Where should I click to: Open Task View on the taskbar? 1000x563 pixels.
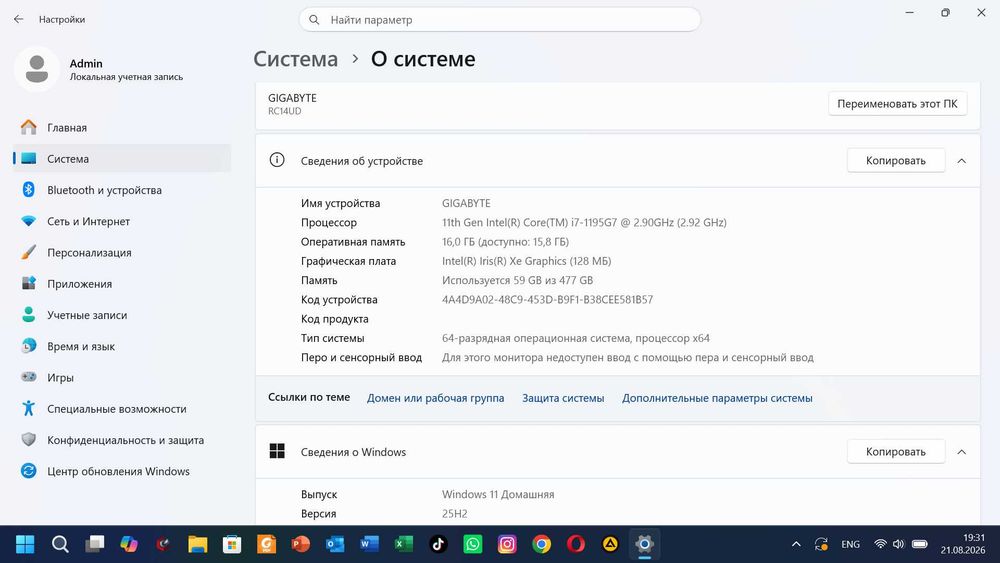coord(94,544)
